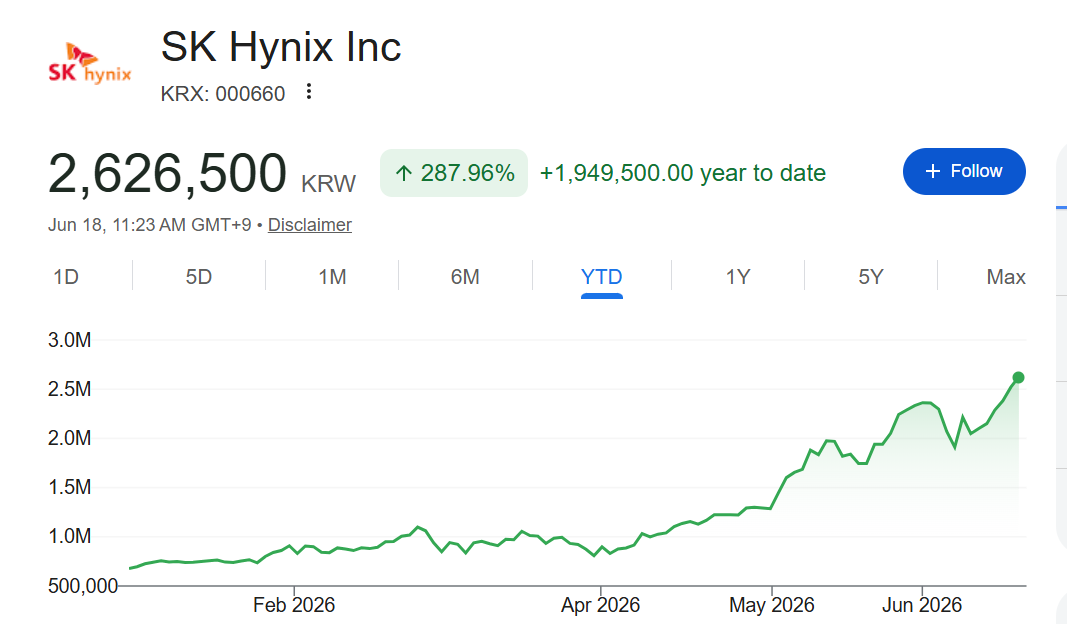Click the 2.5M y-axis label
Screen dimensions: 1067x624
(69, 389)
